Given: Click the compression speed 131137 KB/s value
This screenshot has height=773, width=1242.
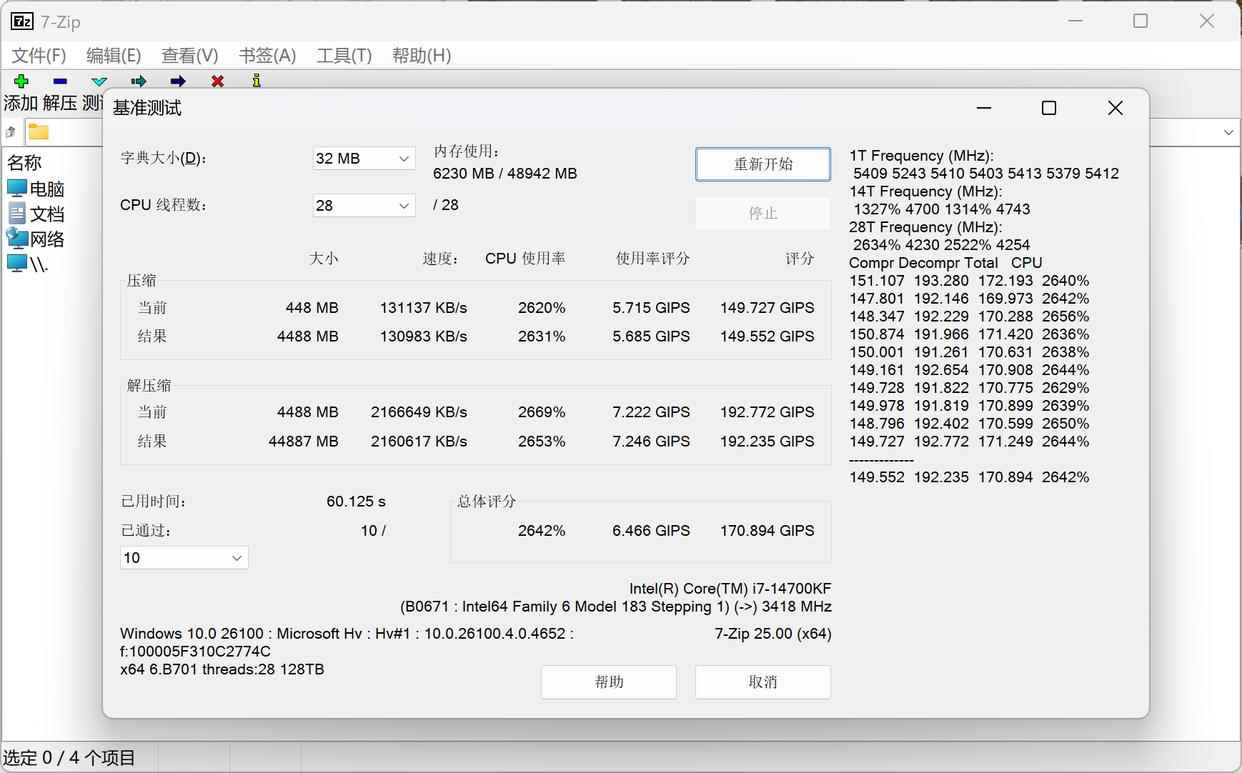Looking at the screenshot, I should pos(423,308).
